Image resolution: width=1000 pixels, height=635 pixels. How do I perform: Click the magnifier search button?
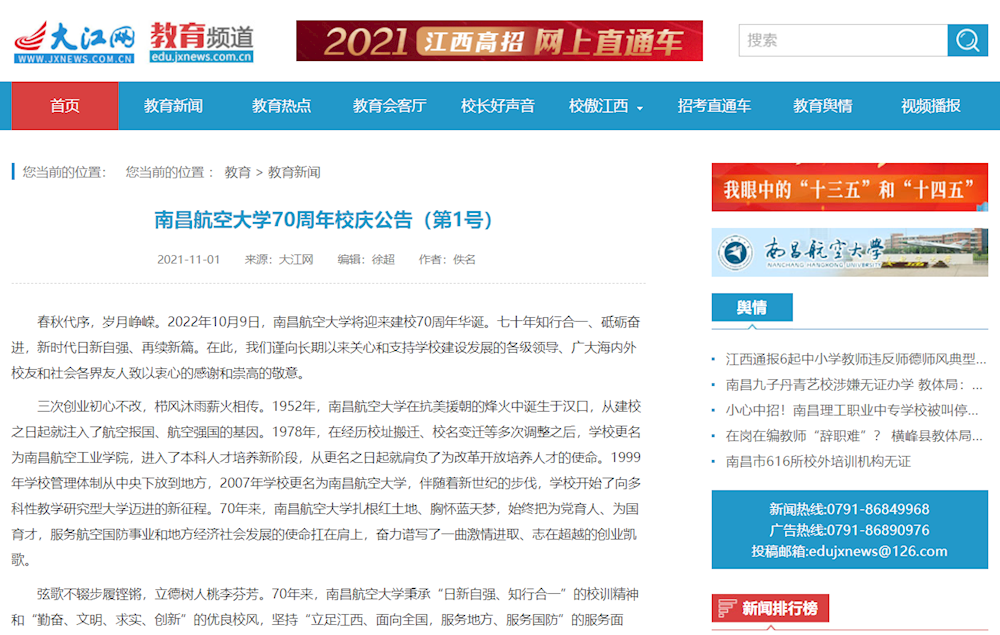967,40
